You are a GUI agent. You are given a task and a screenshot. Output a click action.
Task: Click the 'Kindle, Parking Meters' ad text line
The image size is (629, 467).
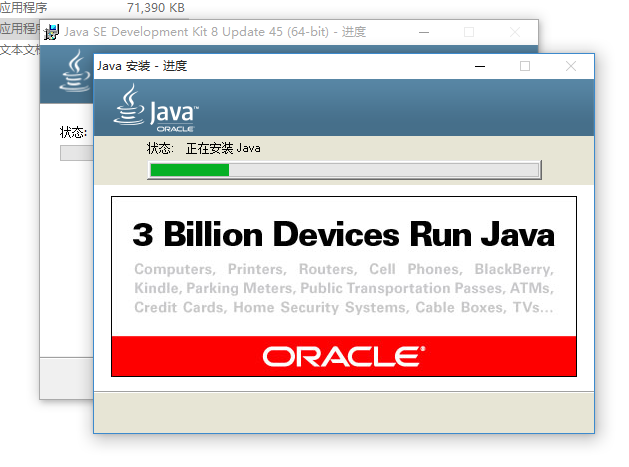click(344, 288)
